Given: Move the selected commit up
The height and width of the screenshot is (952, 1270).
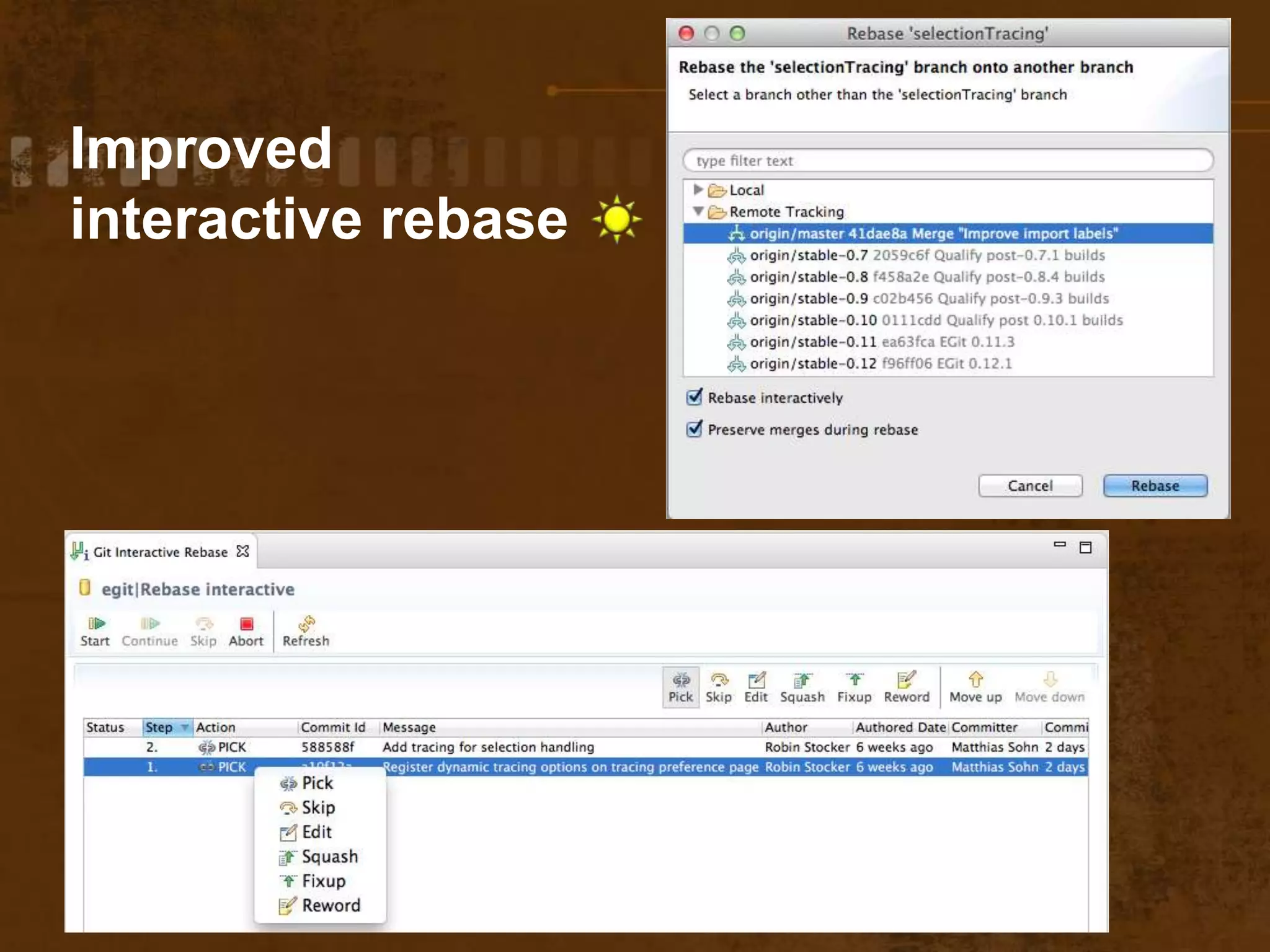Looking at the screenshot, I should 975,687.
